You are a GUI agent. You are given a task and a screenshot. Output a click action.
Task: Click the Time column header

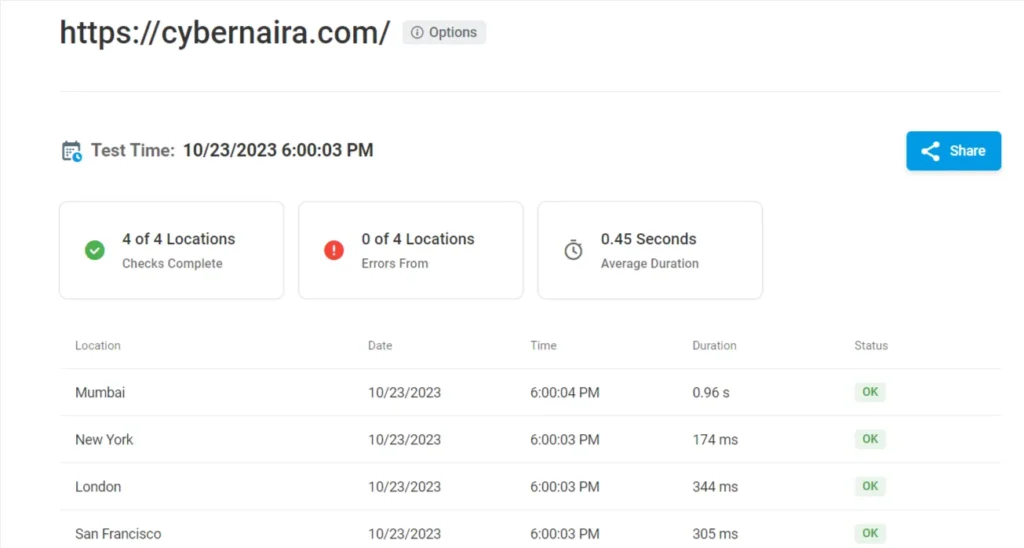point(543,346)
